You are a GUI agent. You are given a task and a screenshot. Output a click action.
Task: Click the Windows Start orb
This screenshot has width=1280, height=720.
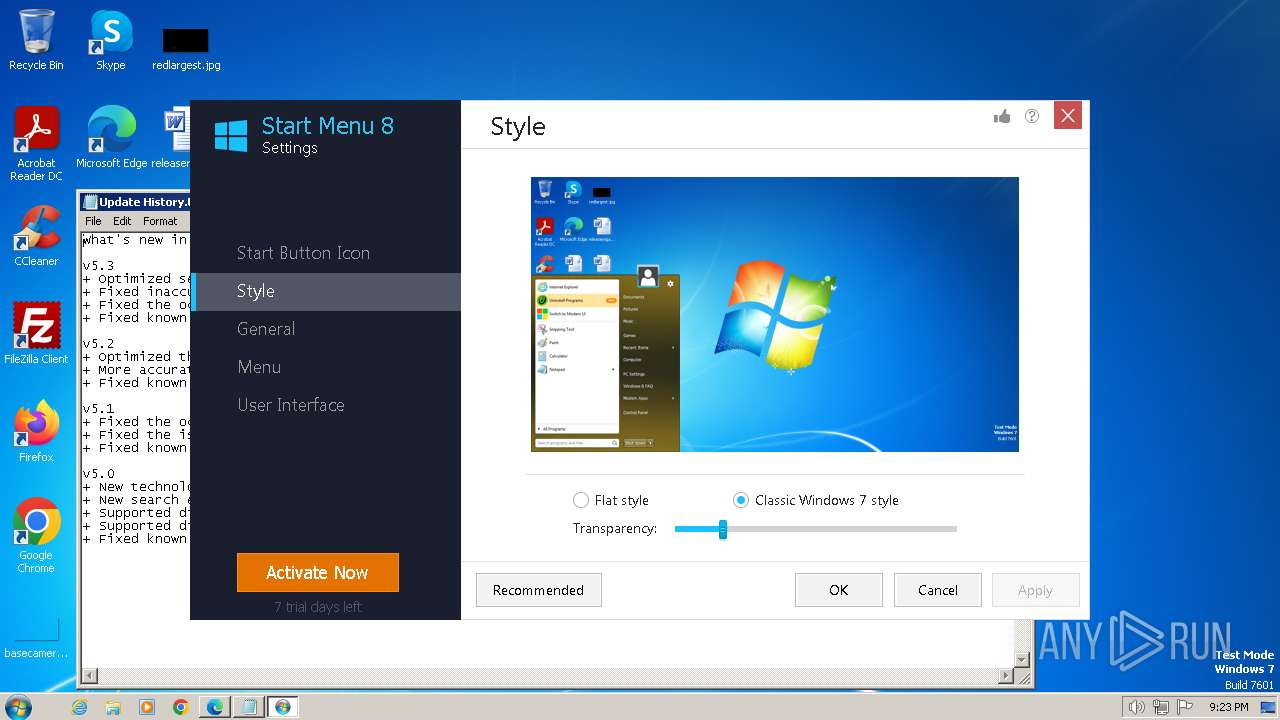point(18,707)
